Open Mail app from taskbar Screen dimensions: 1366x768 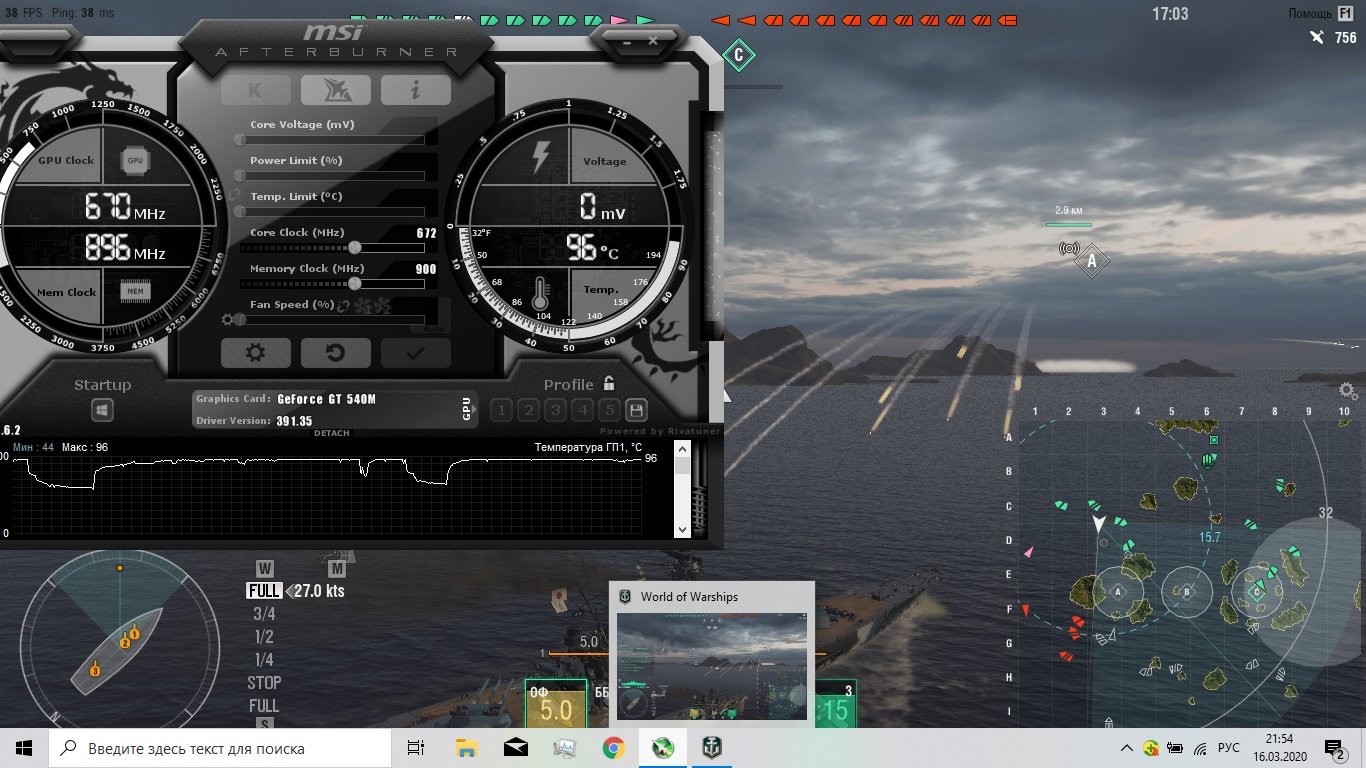[x=516, y=748]
